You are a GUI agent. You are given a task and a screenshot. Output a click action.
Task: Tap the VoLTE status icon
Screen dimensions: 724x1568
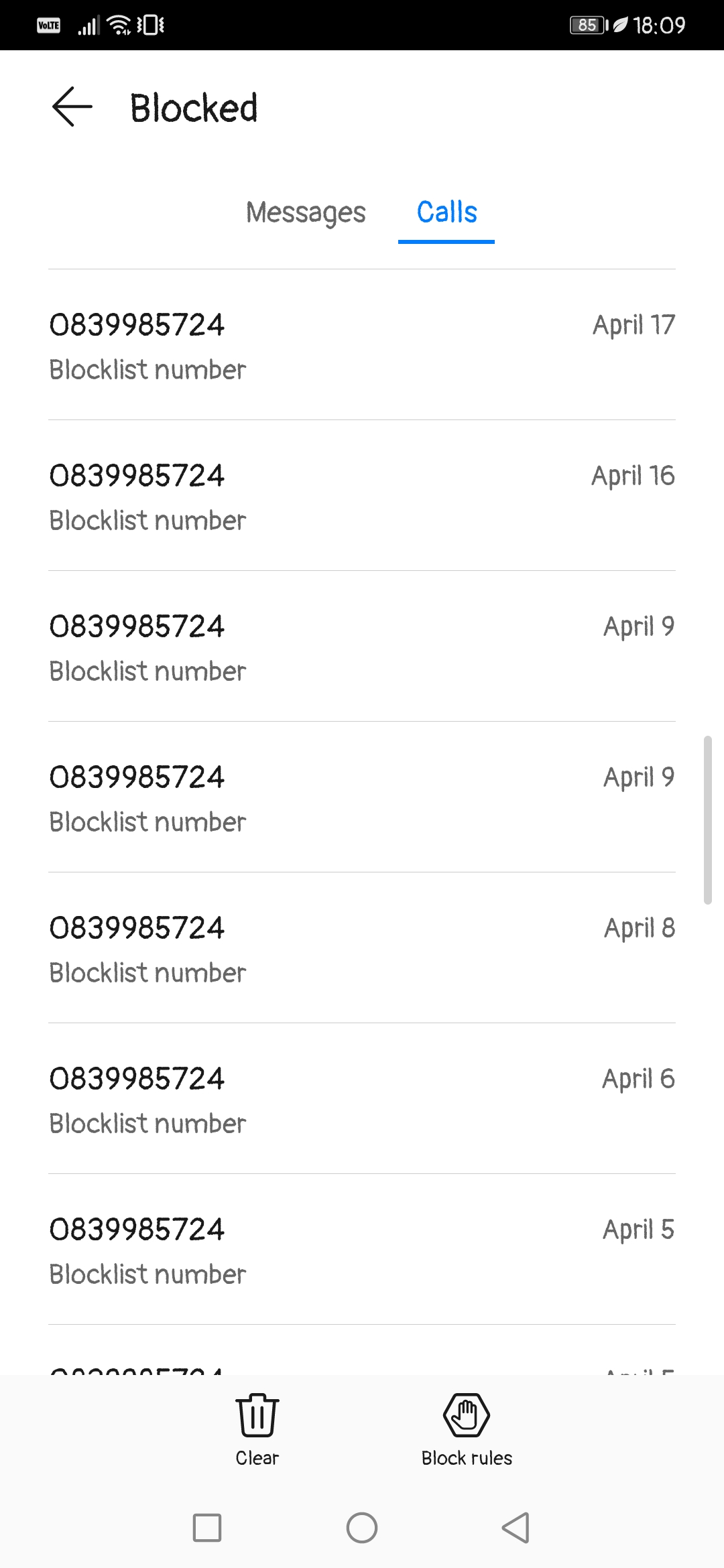[x=48, y=25]
